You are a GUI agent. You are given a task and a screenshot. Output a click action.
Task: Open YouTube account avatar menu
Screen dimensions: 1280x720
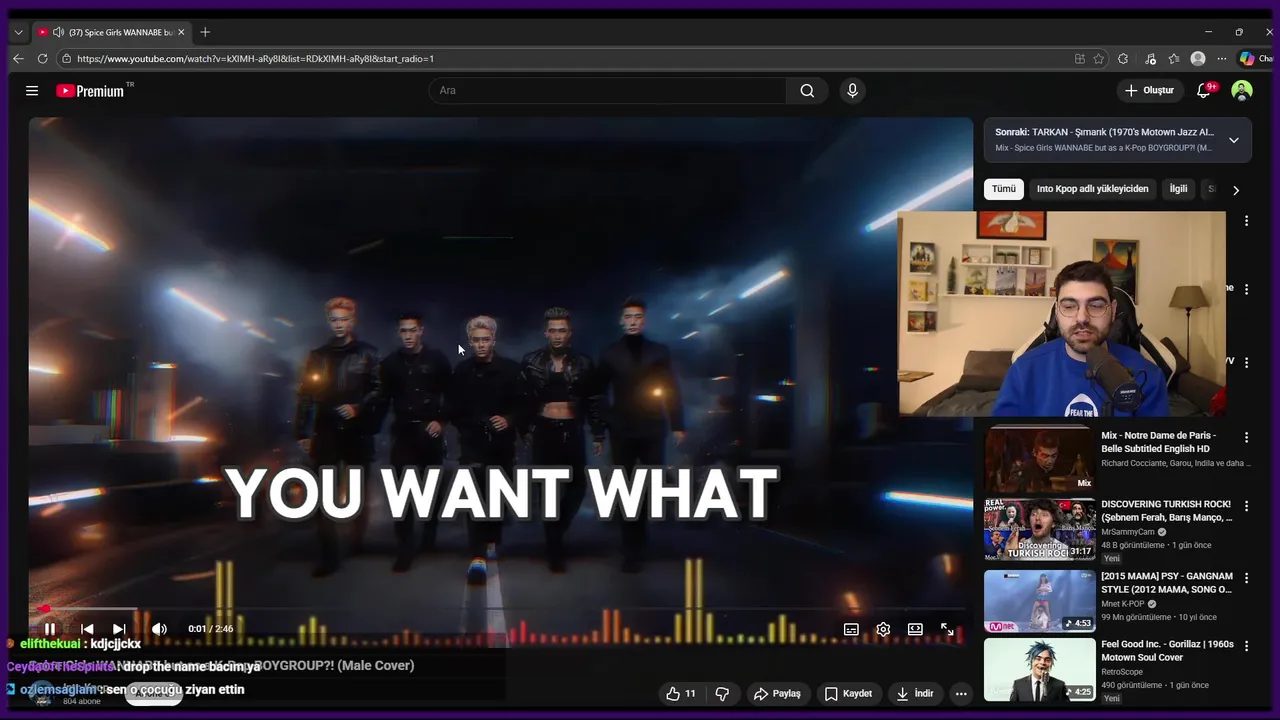pos(1242,91)
